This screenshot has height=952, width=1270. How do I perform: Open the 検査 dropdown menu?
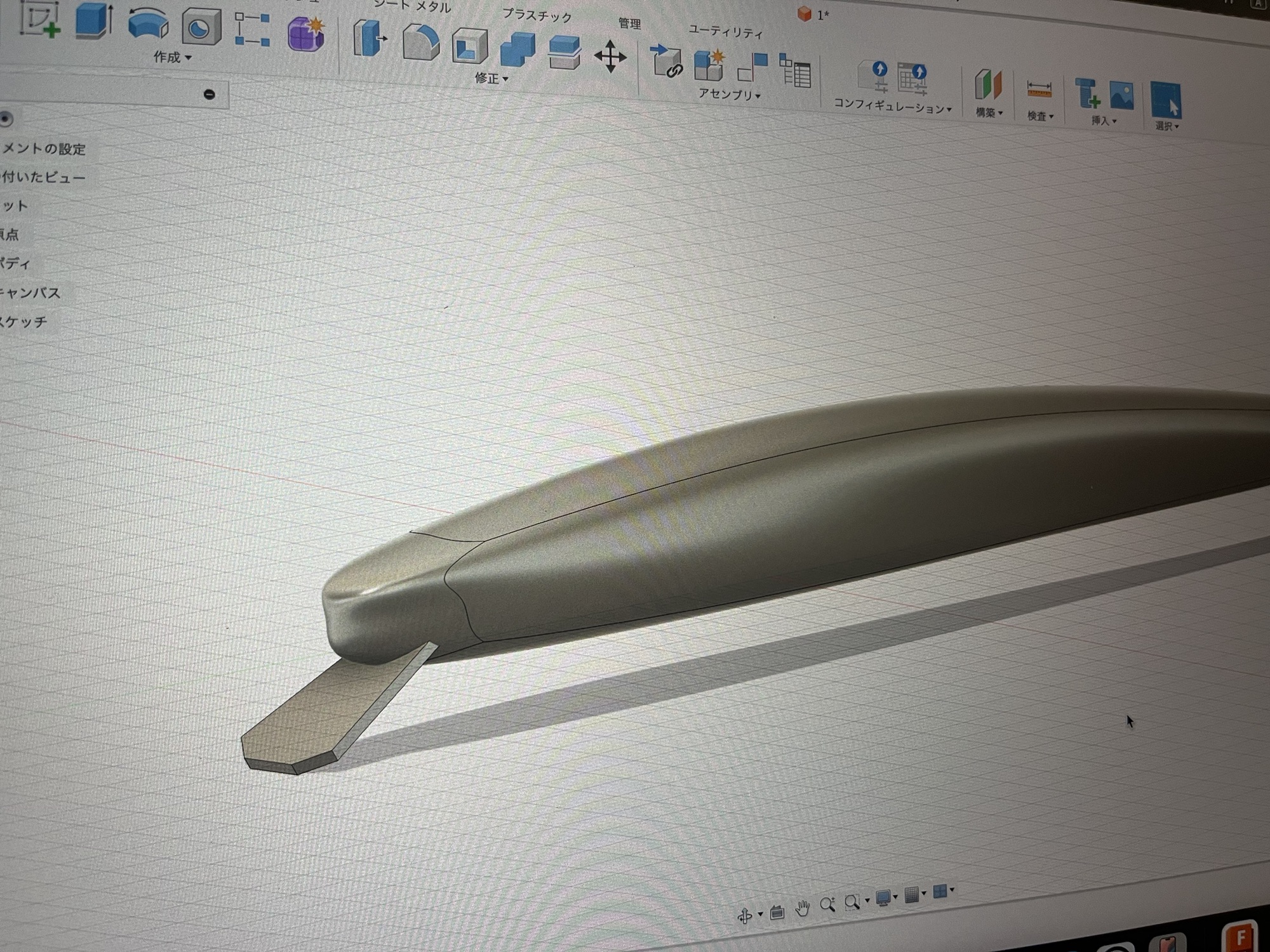1040,116
